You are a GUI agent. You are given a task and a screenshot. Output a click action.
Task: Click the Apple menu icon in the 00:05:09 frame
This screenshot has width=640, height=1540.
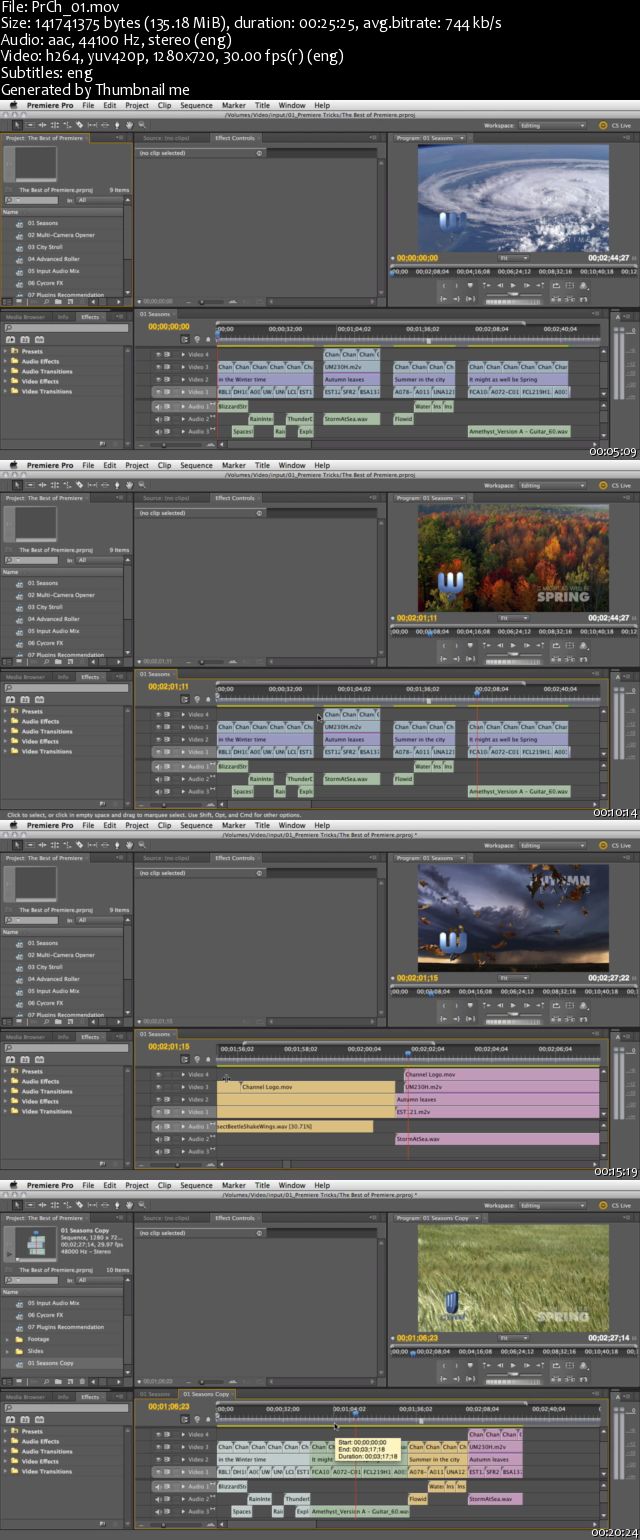14,105
